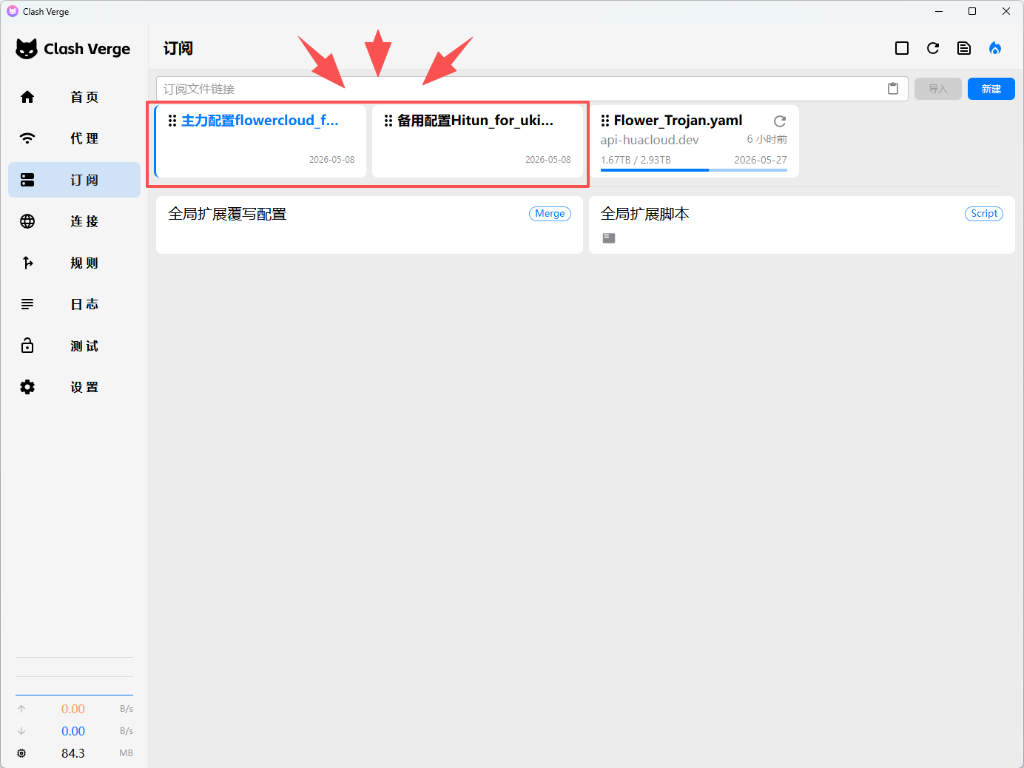Select the 主力配置flowercloud profile card
1024x768 pixels.
(x=260, y=141)
